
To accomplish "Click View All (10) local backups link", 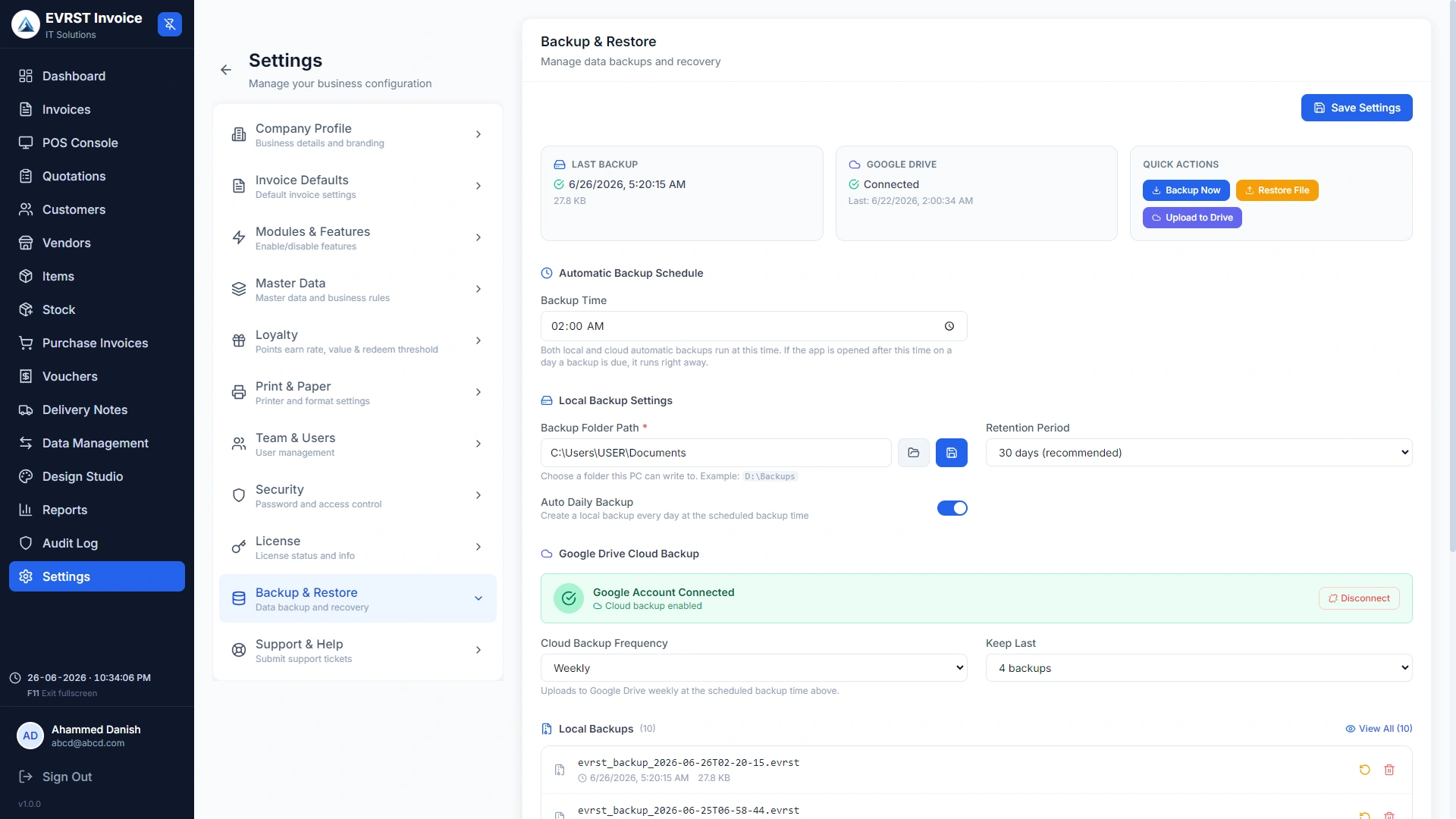I will (x=1379, y=729).
